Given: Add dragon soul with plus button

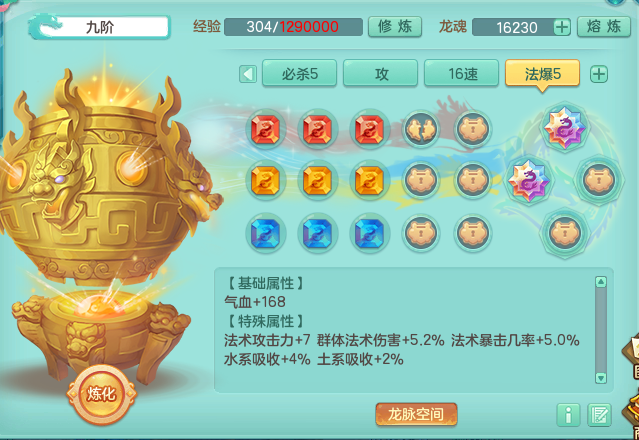Looking at the screenshot, I should [x=562, y=27].
